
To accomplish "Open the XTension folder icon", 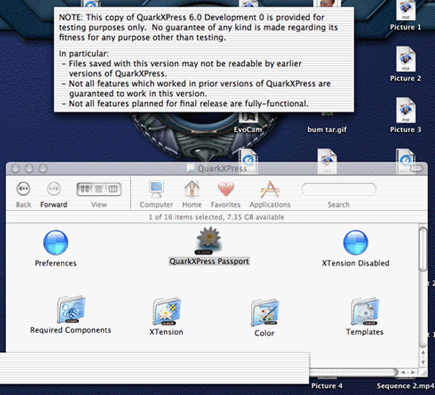I will pyautogui.click(x=166, y=311).
